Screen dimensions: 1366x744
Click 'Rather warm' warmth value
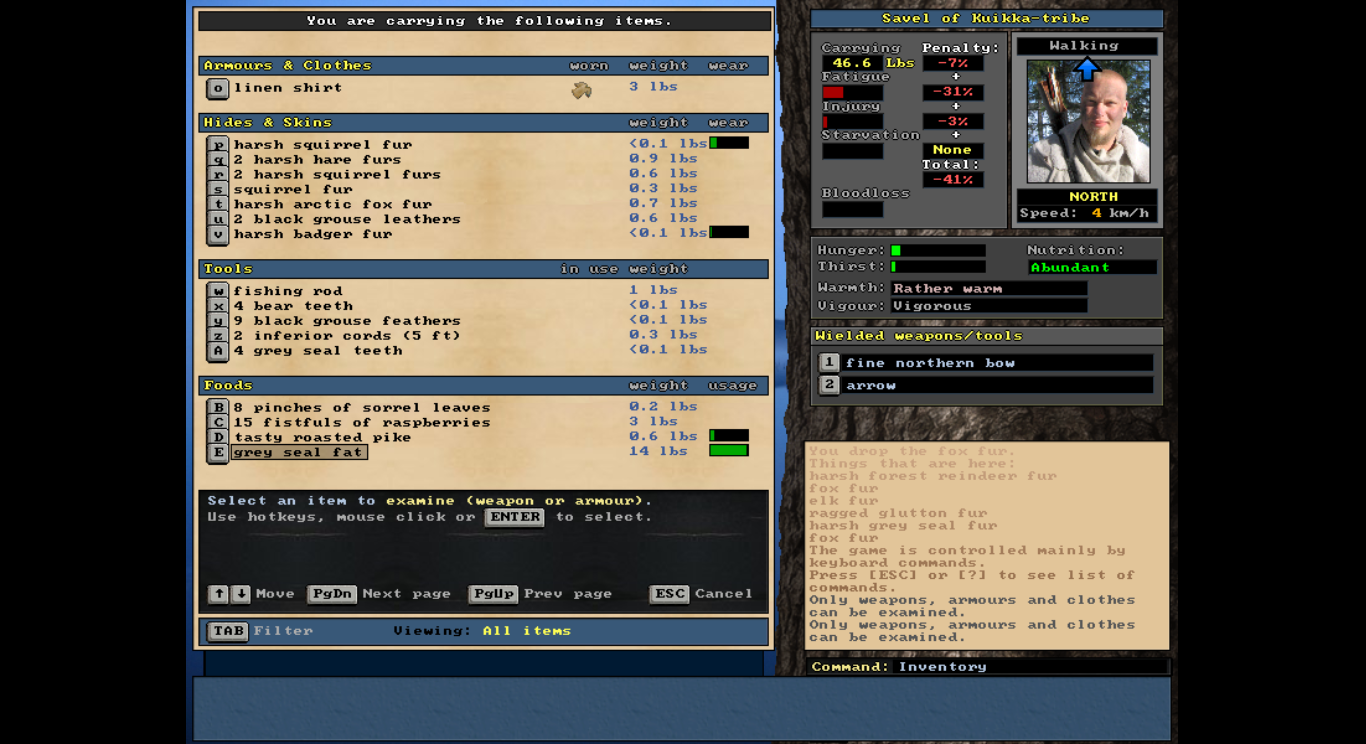(990, 288)
